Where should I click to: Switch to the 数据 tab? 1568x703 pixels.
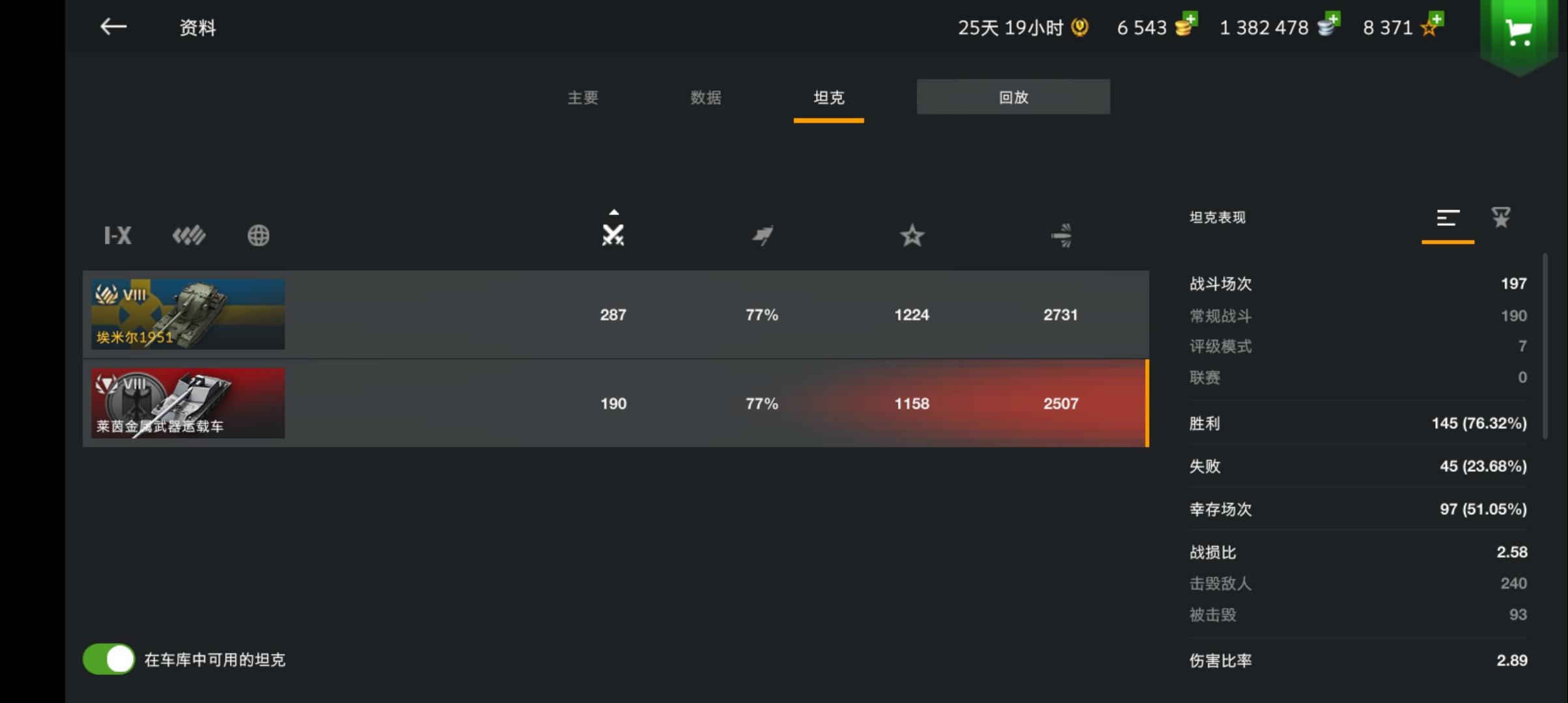coord(706,98)
